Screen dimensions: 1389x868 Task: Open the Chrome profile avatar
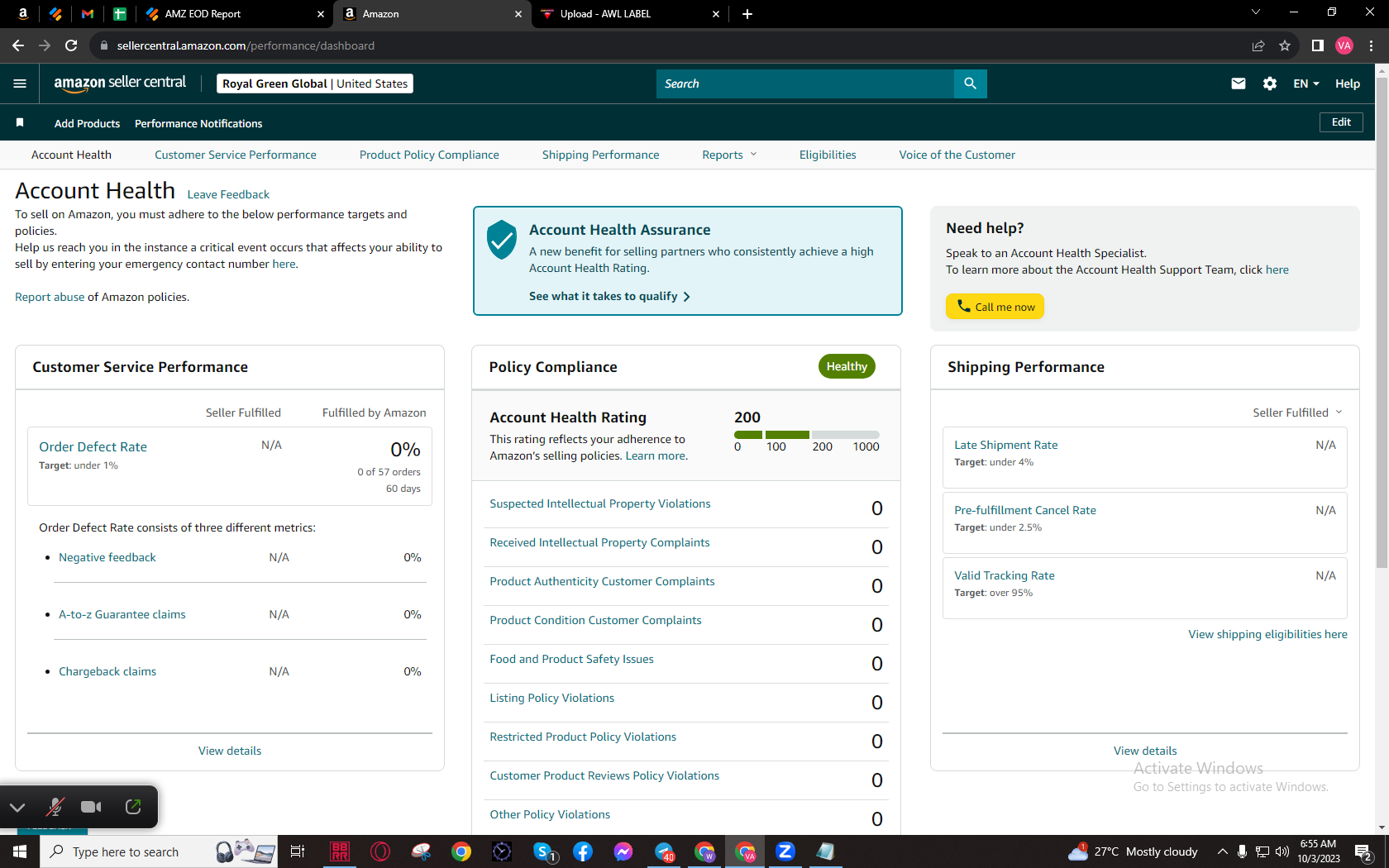pos(1344,45)
